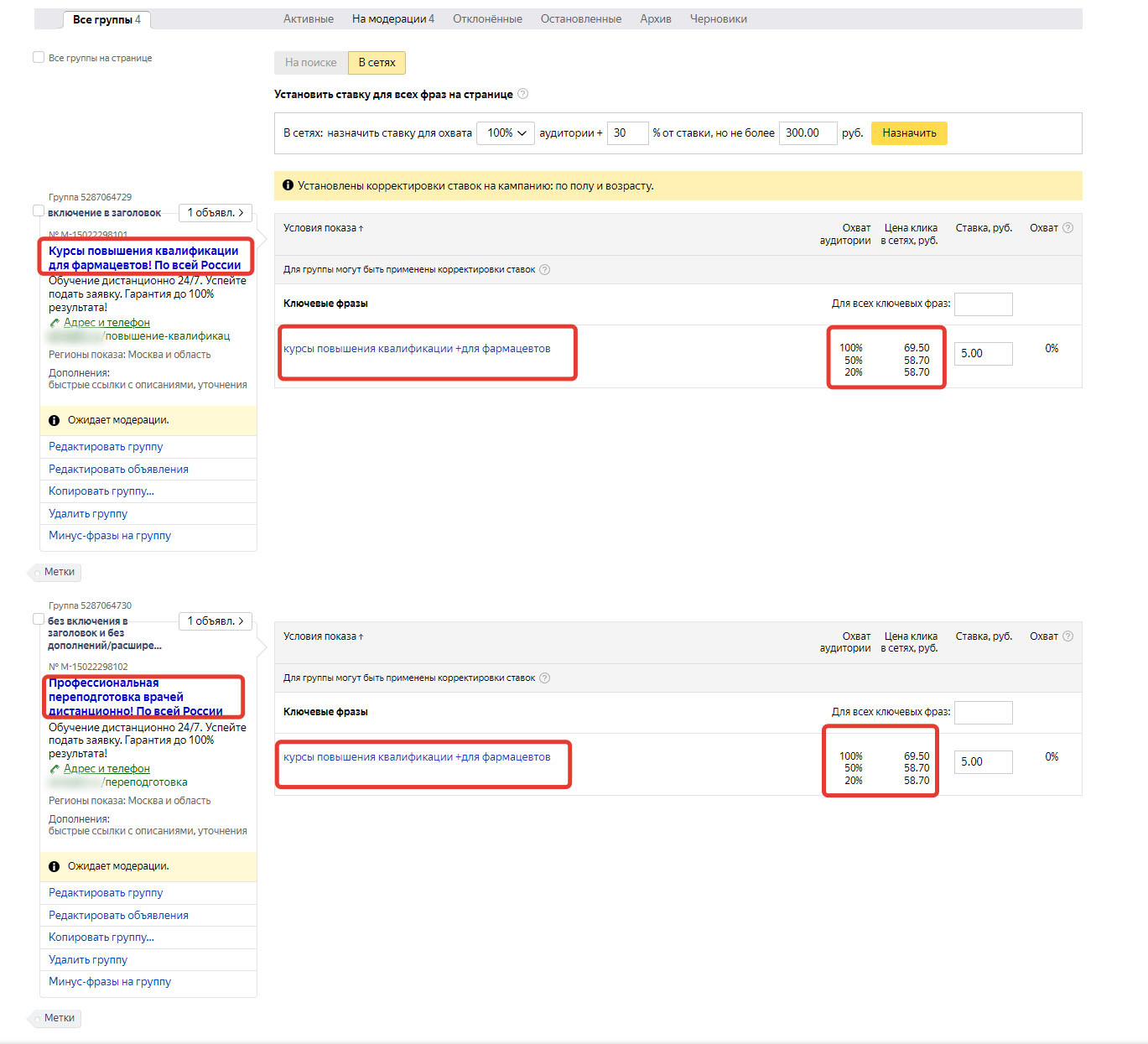Click phone icon beside second Адрес и телефон
This screenshot has height=1044, width=1148.
[x=55, y=769]
